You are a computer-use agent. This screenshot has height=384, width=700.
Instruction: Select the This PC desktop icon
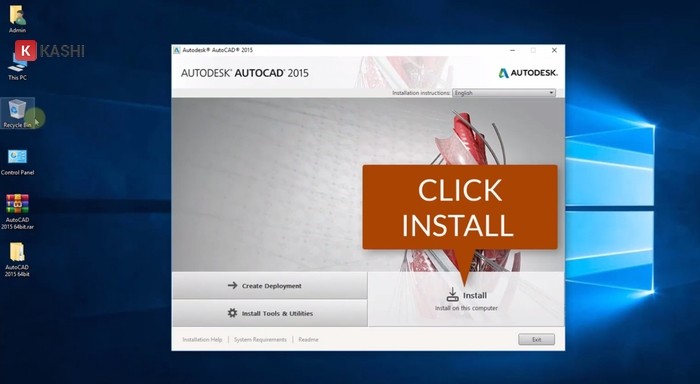tap(17, 67)
